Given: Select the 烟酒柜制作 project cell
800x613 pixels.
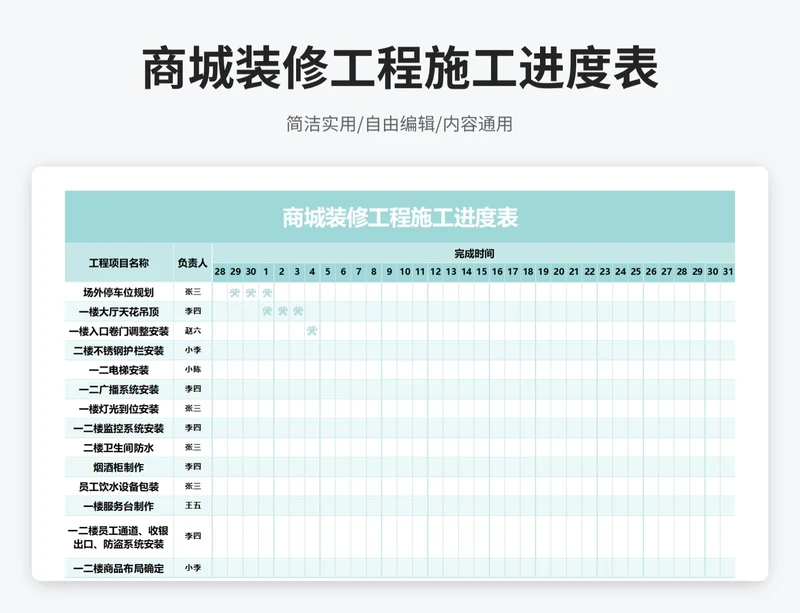Looking at the screenshot, I should coord(119,467).
